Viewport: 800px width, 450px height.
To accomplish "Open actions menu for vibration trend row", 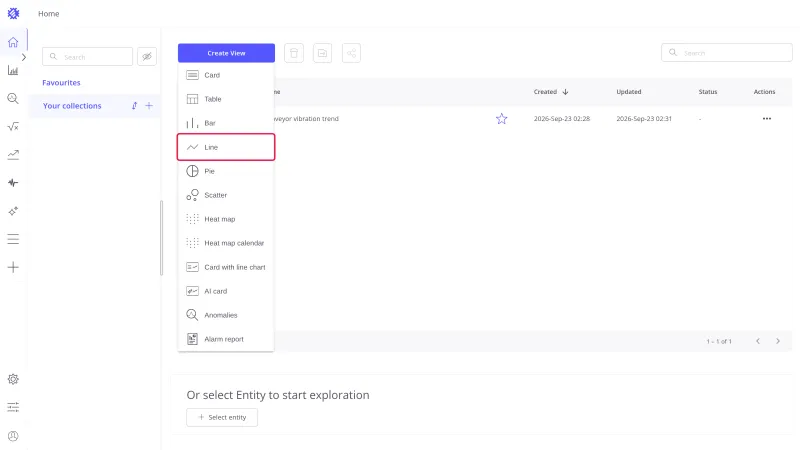I will point(766,119).
